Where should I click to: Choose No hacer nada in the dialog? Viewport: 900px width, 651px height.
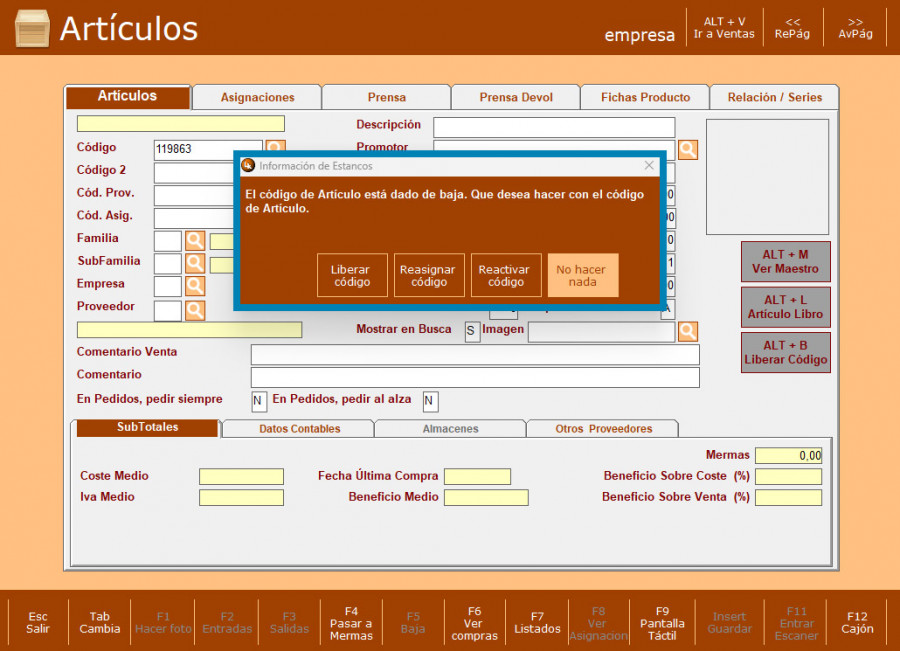point(583,275)
